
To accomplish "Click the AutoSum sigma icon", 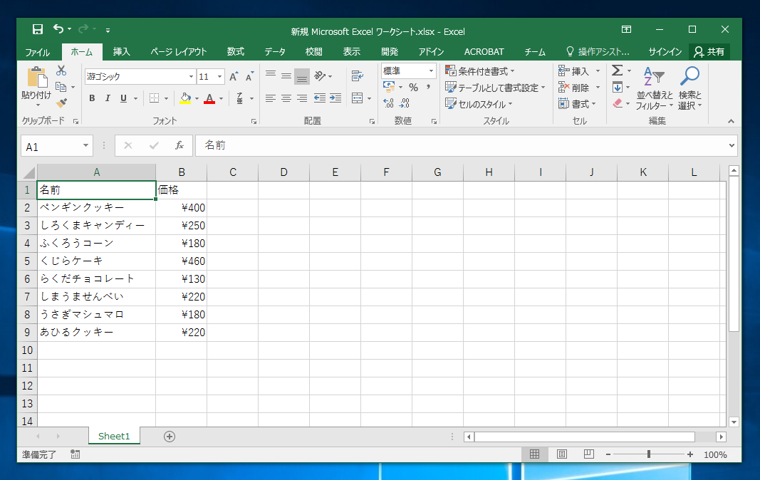I will point(617,71).
